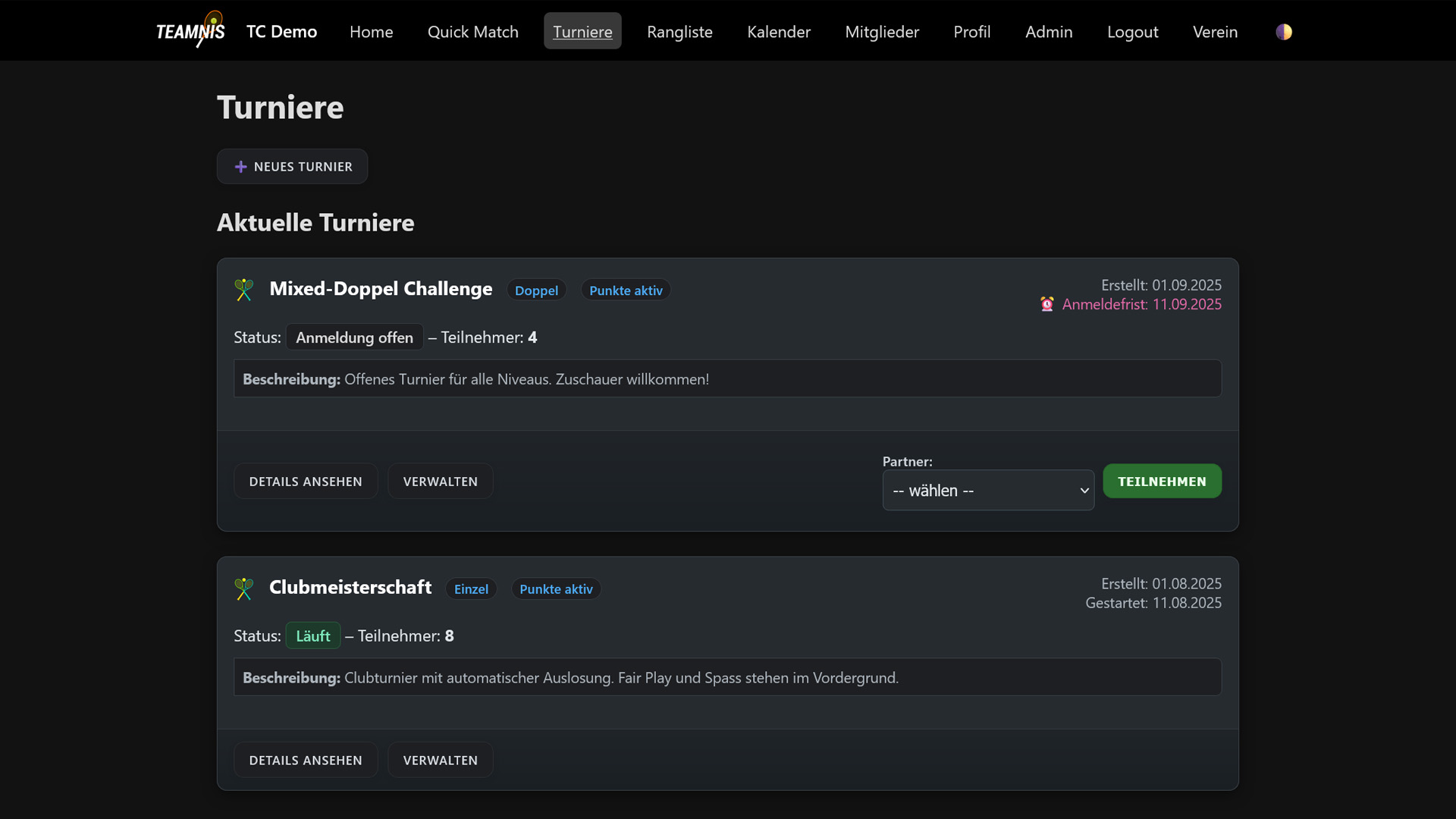Click the plus icon on Neues Turnier
This screenshot has width=1456, height=819.
point(240,167)
